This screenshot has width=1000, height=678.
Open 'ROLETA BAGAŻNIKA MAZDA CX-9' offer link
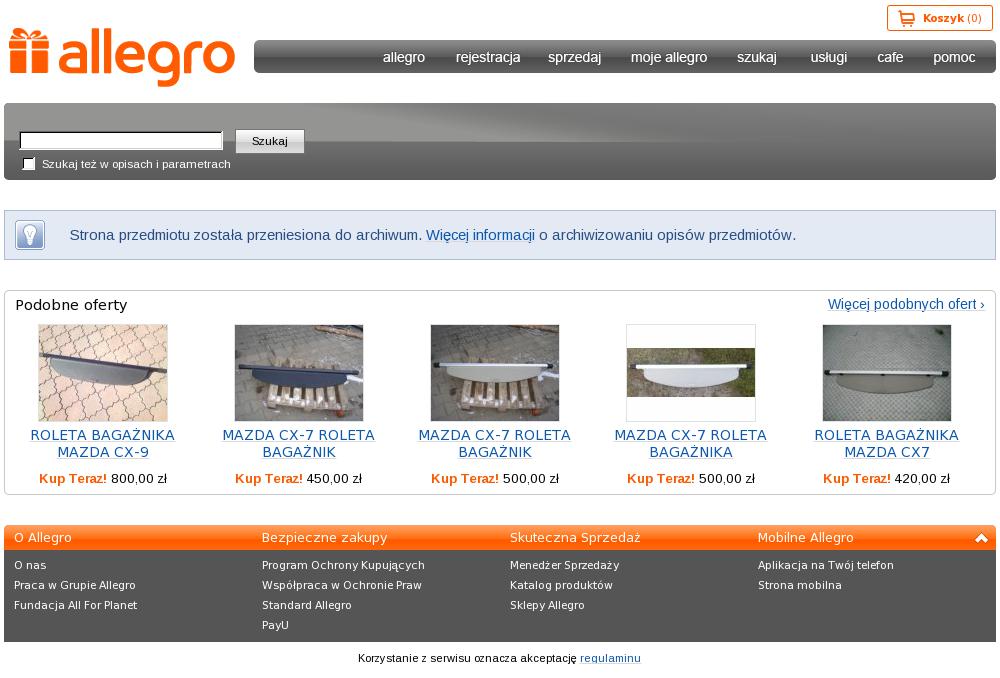pyautogui.click(x=103, y=443)
